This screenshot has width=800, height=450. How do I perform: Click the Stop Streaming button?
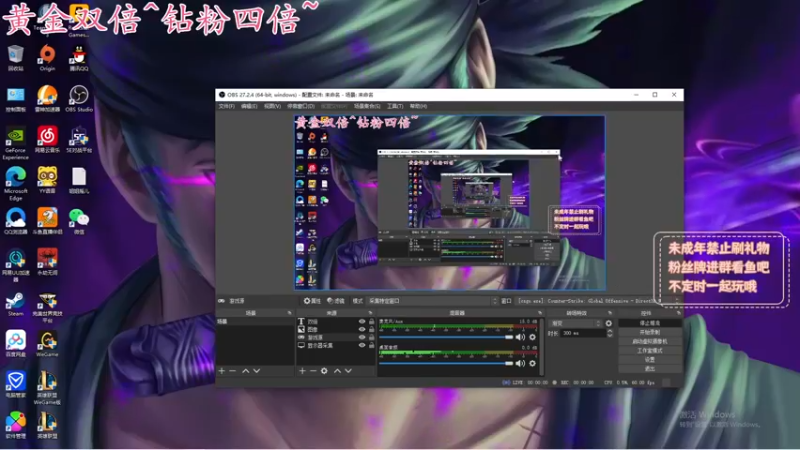[x=649, y=323]
